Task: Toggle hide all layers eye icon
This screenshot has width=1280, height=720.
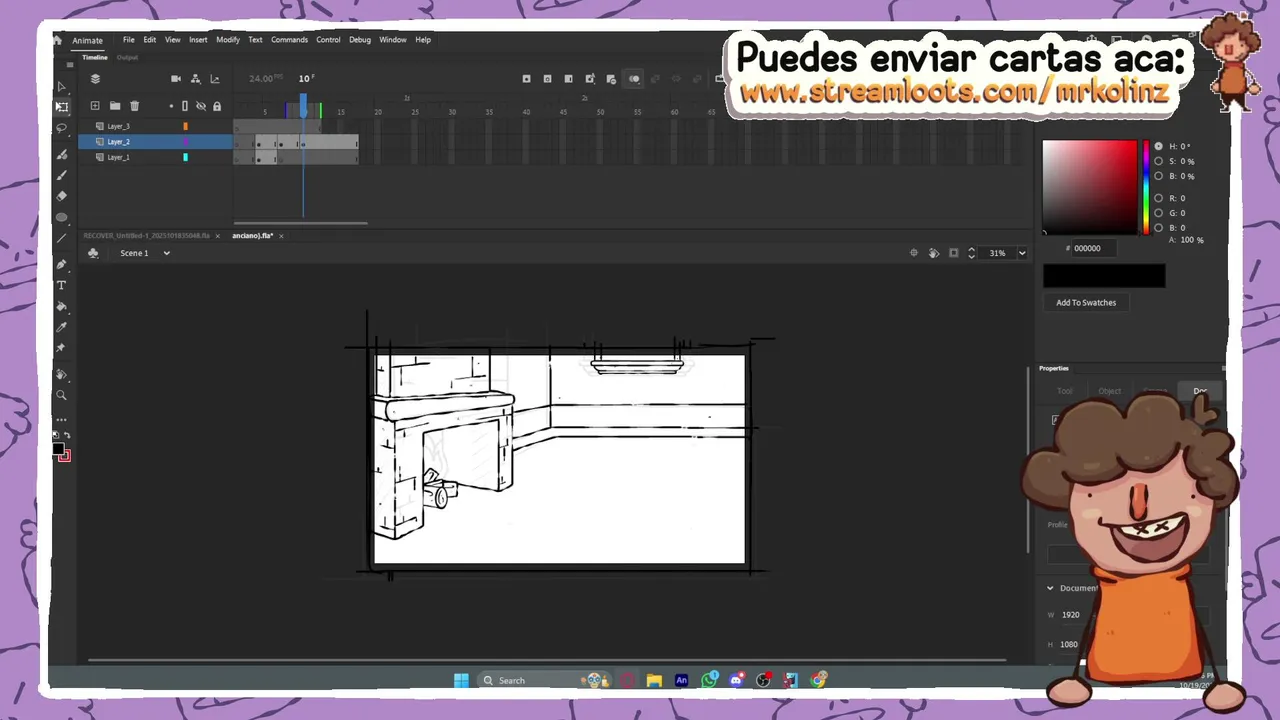Action: click(x=200, y=106)
